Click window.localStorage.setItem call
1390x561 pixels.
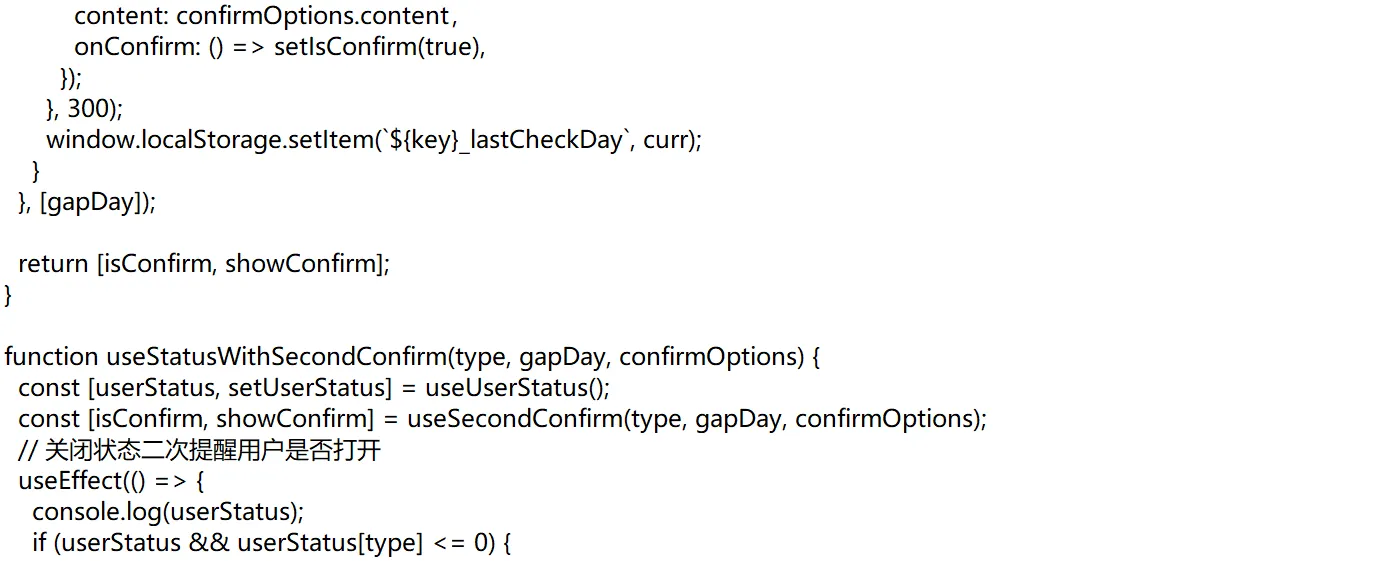(208, 139)
